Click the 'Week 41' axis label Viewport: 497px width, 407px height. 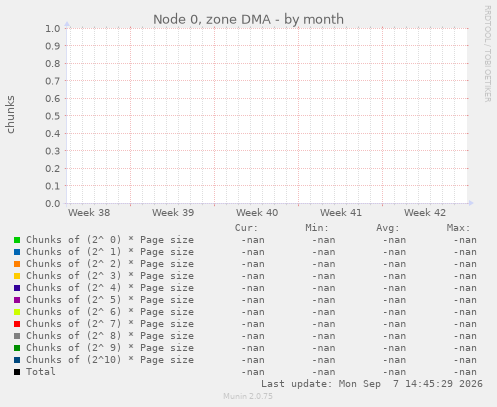pyautogui.click(x=341, y=213)
